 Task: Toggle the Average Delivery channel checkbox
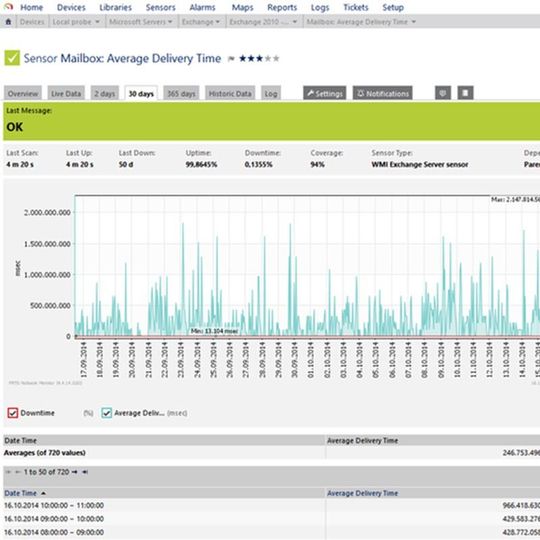click(x=107, y=413)
